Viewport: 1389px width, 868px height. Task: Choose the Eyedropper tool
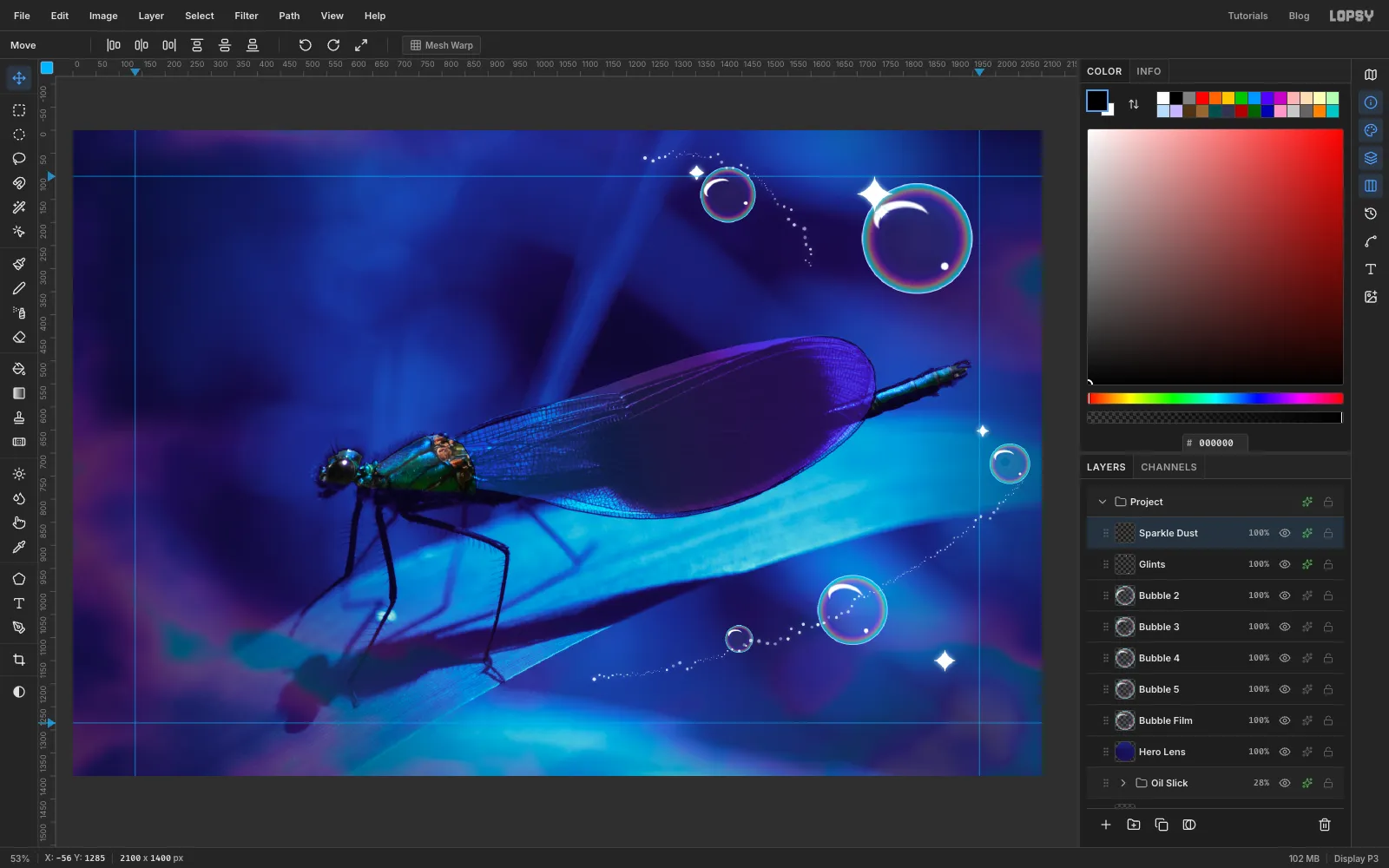19,548
